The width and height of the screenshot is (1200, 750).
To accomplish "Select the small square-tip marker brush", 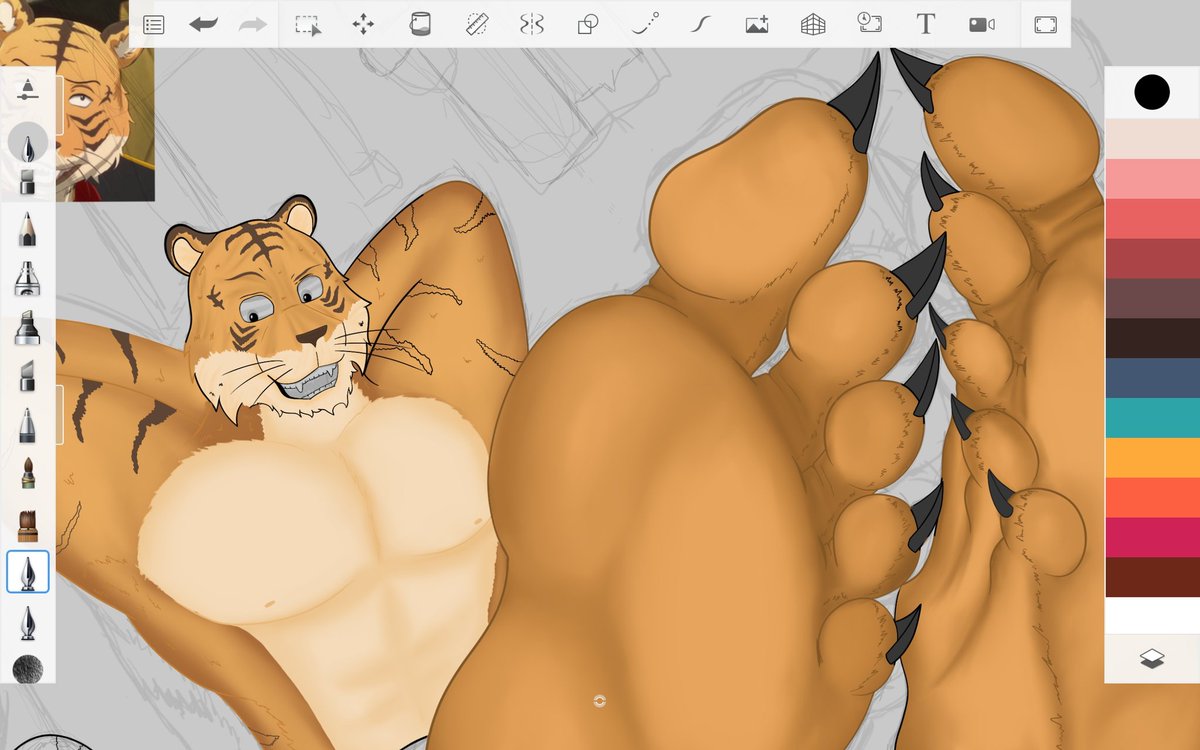I will pos(28,183).
